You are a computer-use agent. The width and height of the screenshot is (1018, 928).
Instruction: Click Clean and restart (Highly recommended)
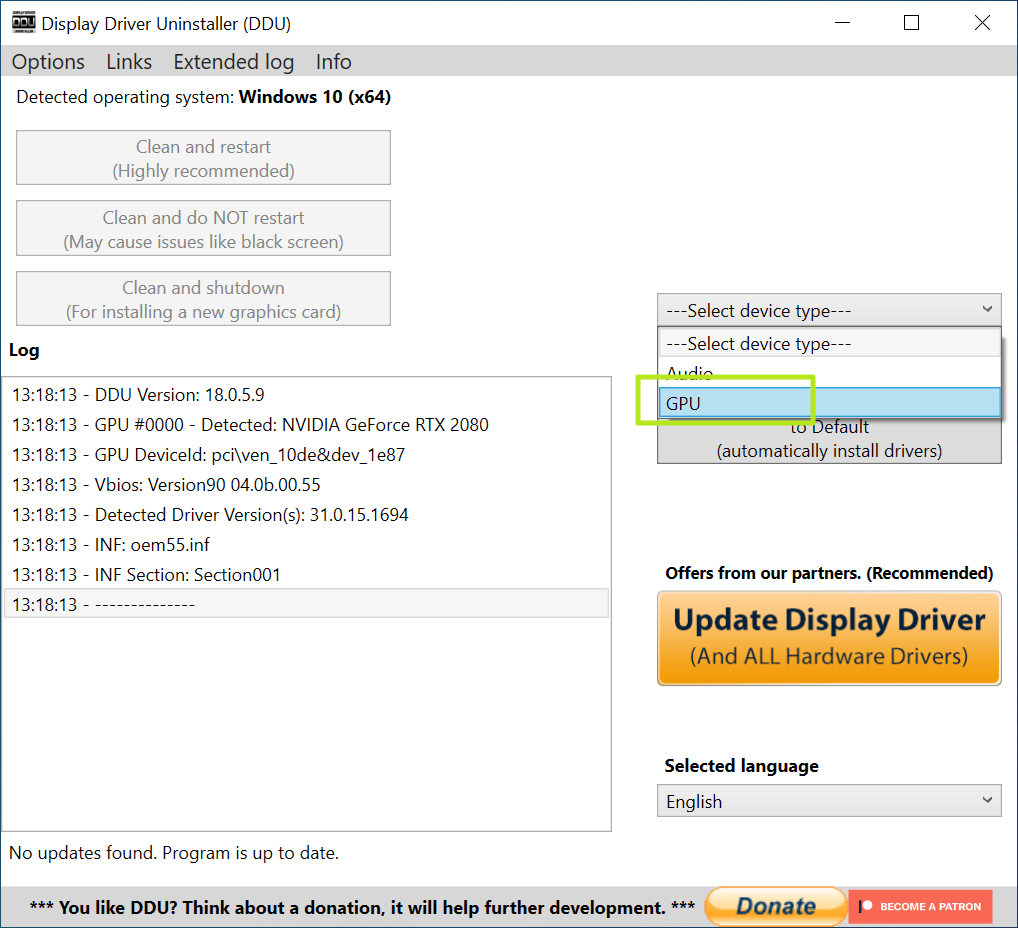click(203, 157)
